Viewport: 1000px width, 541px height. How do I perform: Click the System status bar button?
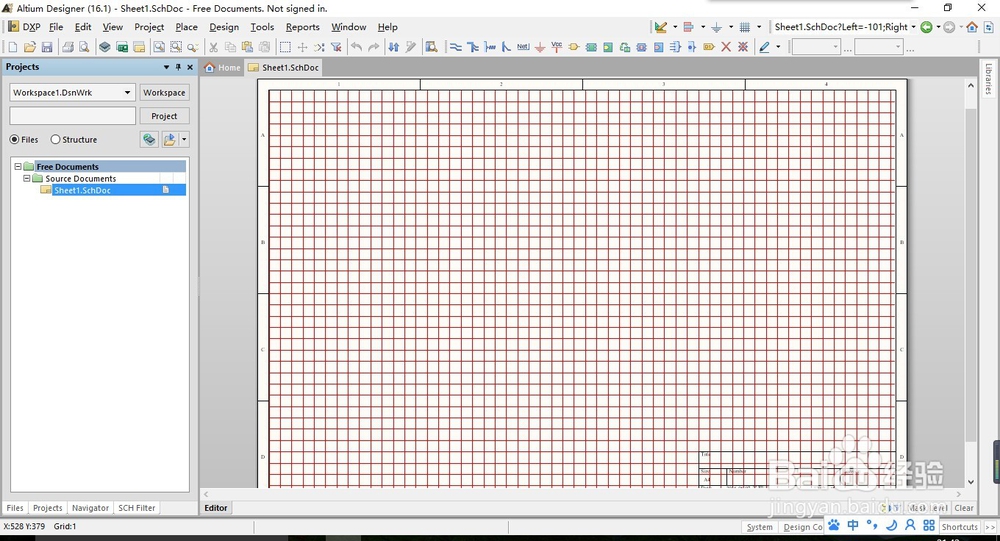pos(759,527)
